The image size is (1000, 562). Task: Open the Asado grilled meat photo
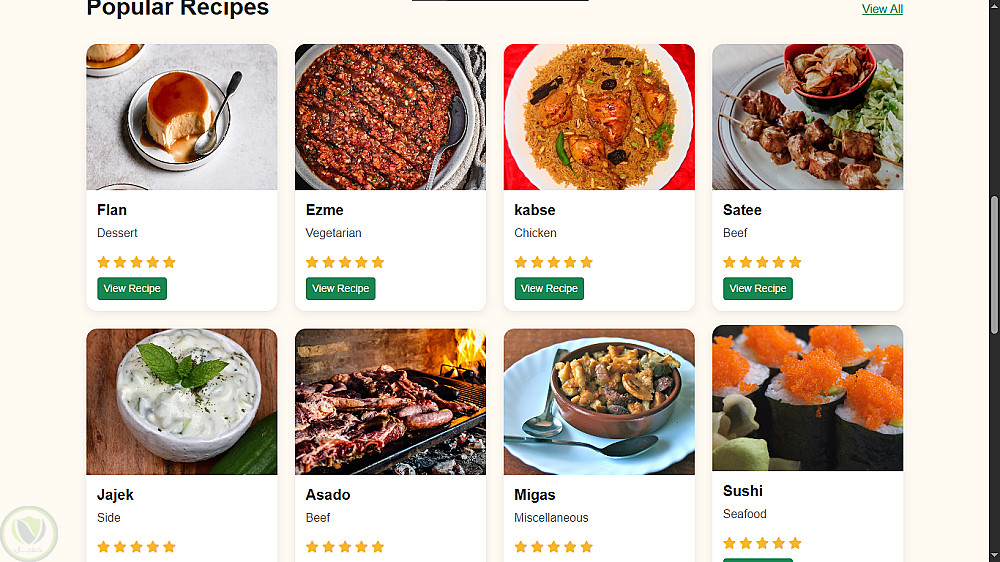click(x=390, y=401)
